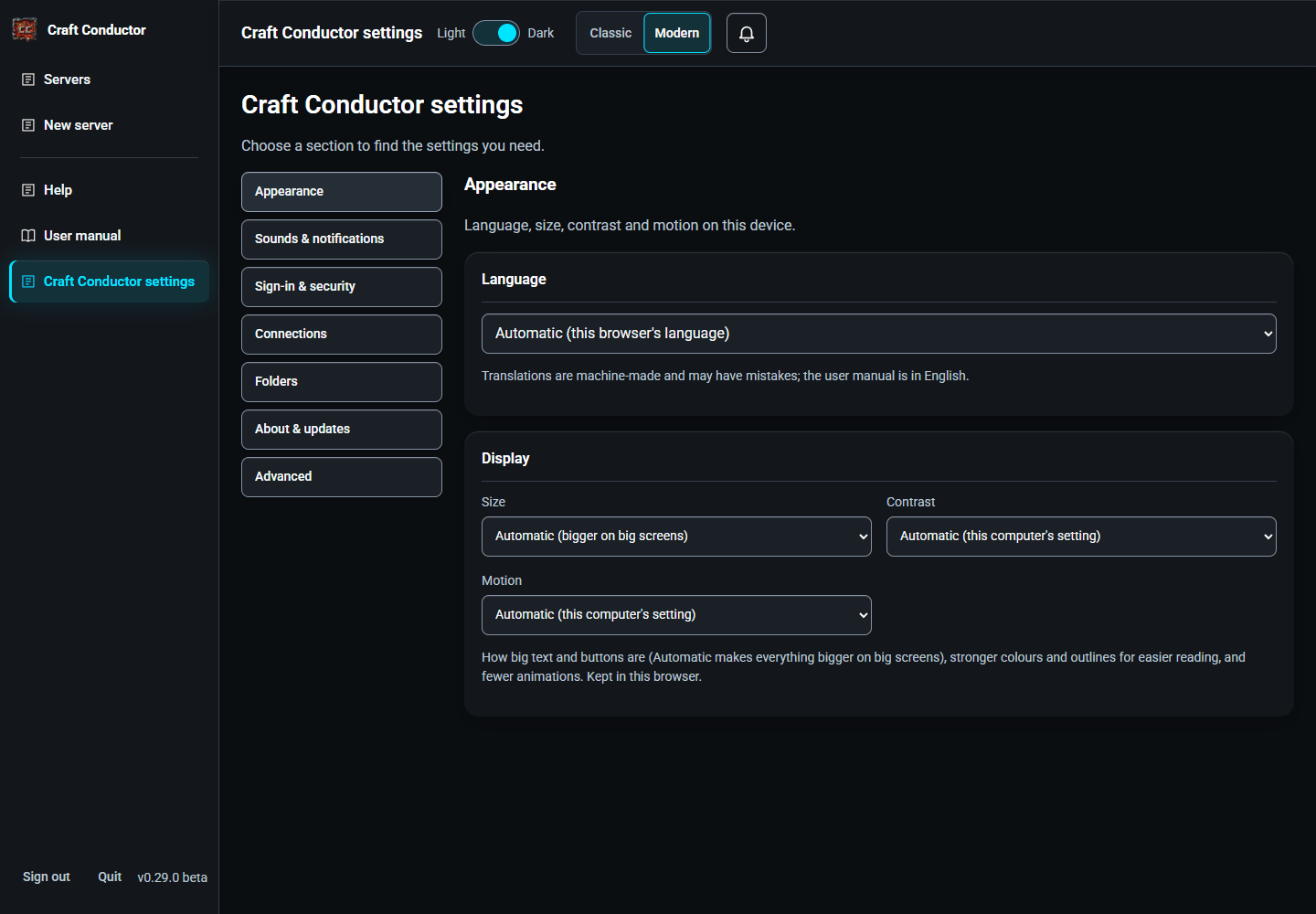Open notifications bell
The image size is (1316, 914).
[747, 33]
